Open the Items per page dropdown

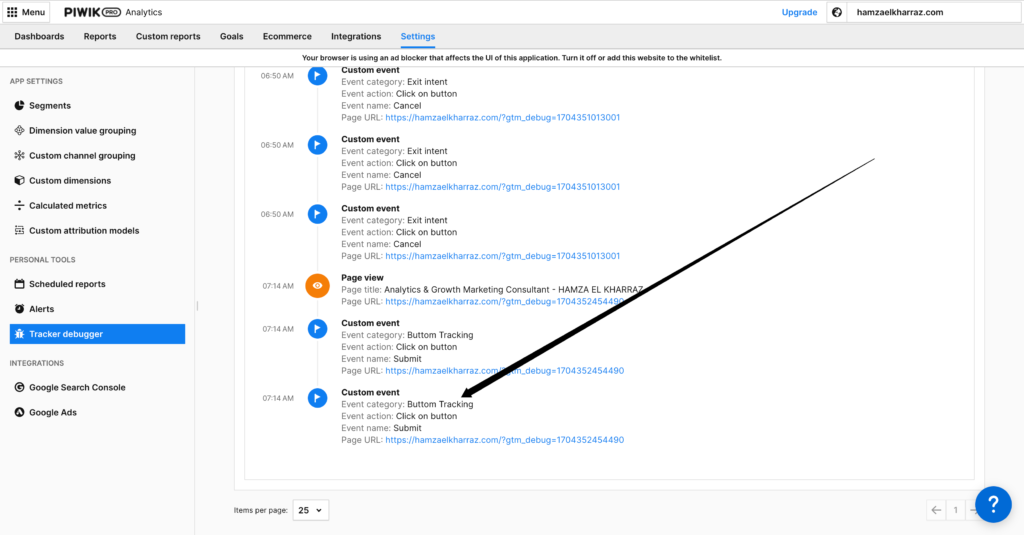point(310,510)
